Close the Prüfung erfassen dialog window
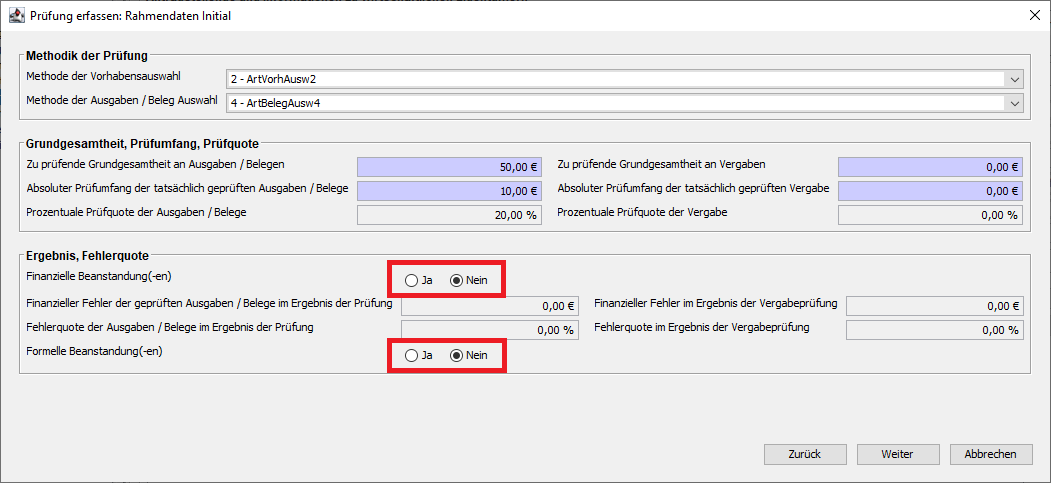 click(1035, 16)
